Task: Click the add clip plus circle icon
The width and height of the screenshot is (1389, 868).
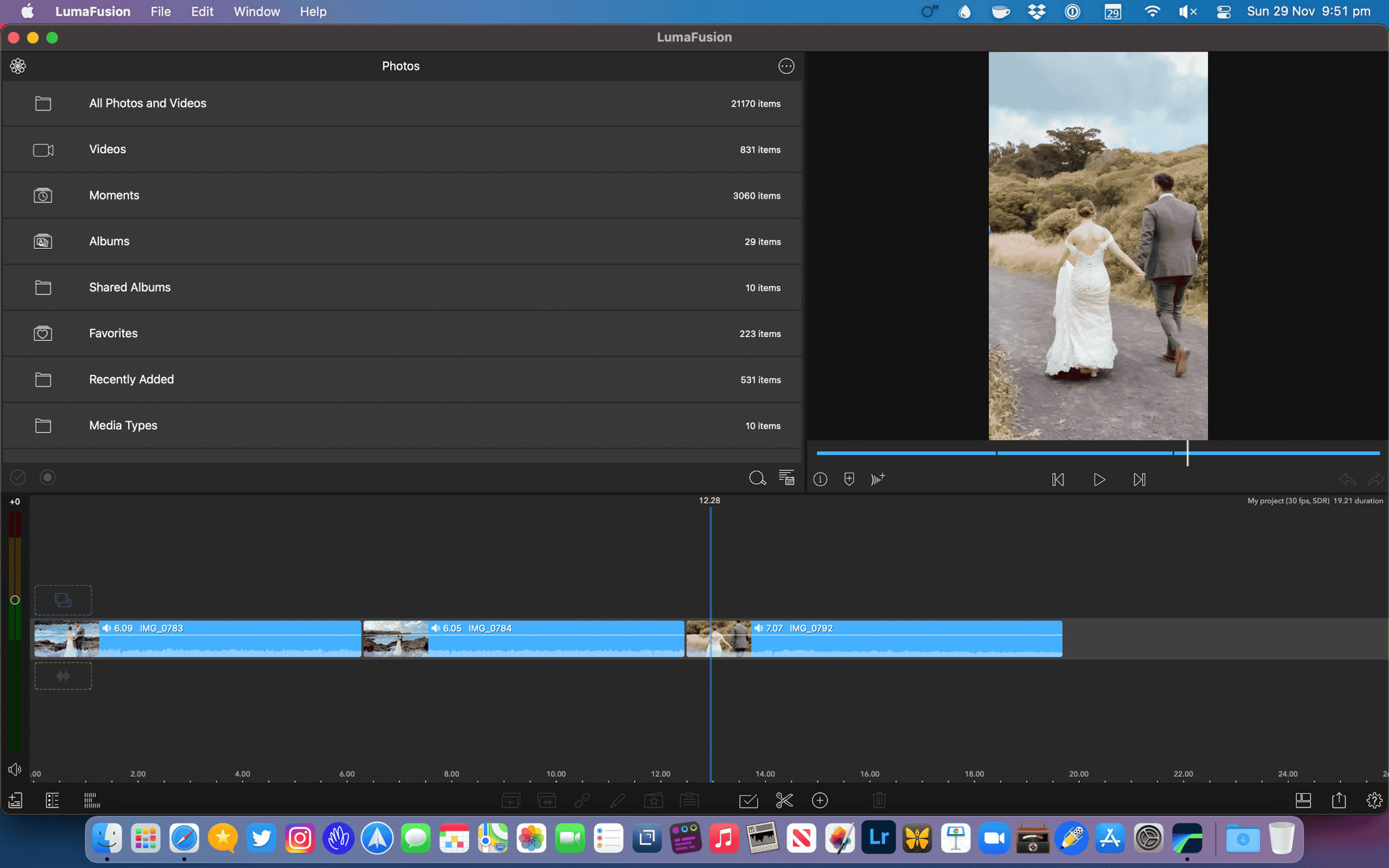Action: tap(820, 801)
